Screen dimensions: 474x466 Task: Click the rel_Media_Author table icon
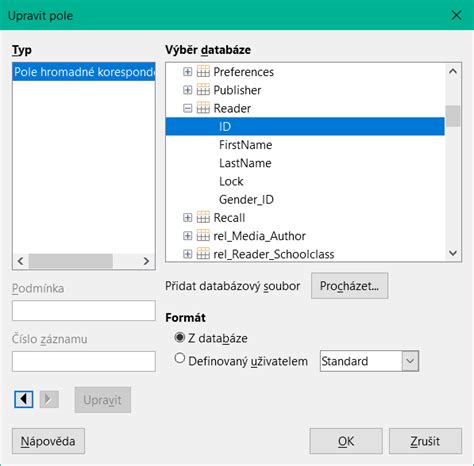(203, 236)
